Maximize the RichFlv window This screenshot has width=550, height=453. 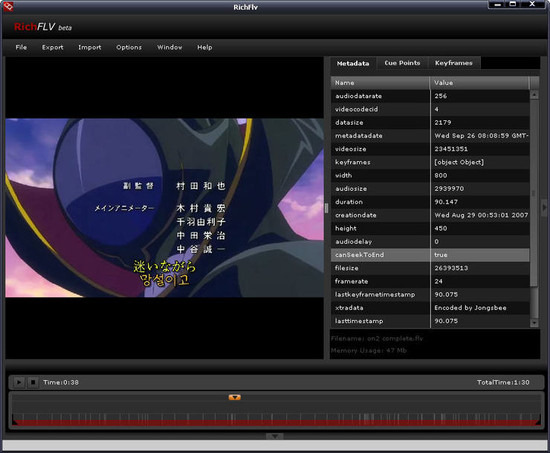(x=513, y=4)
